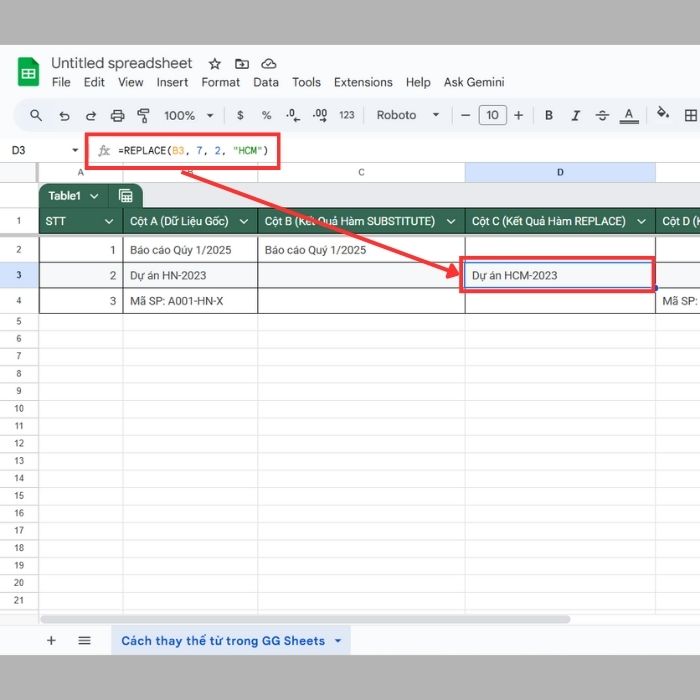
Task: Select row 10 header
Action: [x=19, y=408]
